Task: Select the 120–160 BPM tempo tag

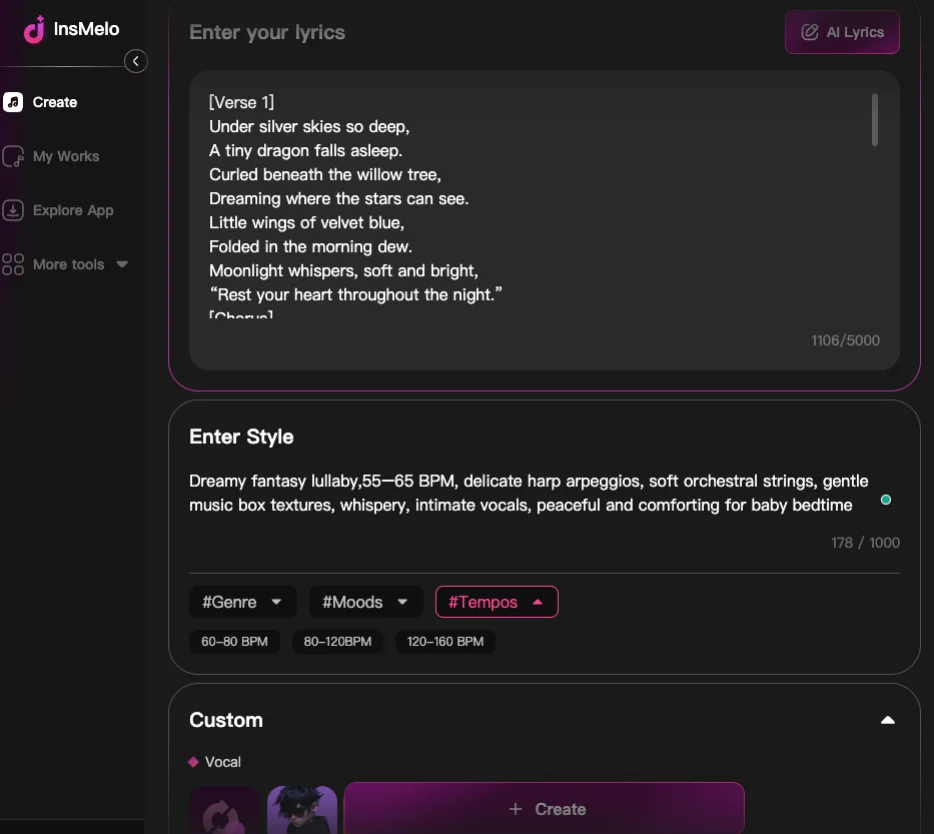Action: coord(445,642)
